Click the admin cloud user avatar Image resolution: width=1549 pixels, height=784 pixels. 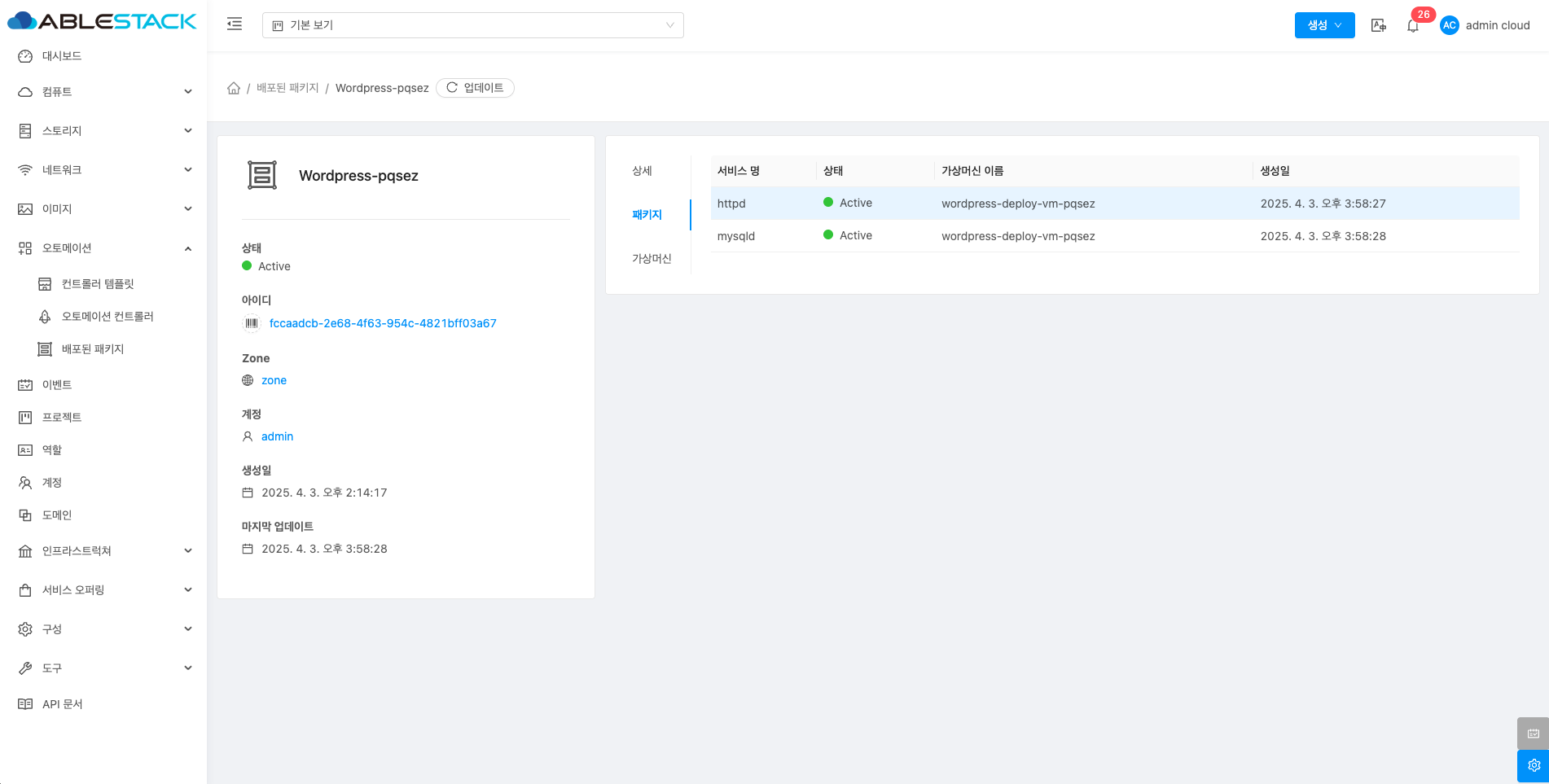point(1449,25)
